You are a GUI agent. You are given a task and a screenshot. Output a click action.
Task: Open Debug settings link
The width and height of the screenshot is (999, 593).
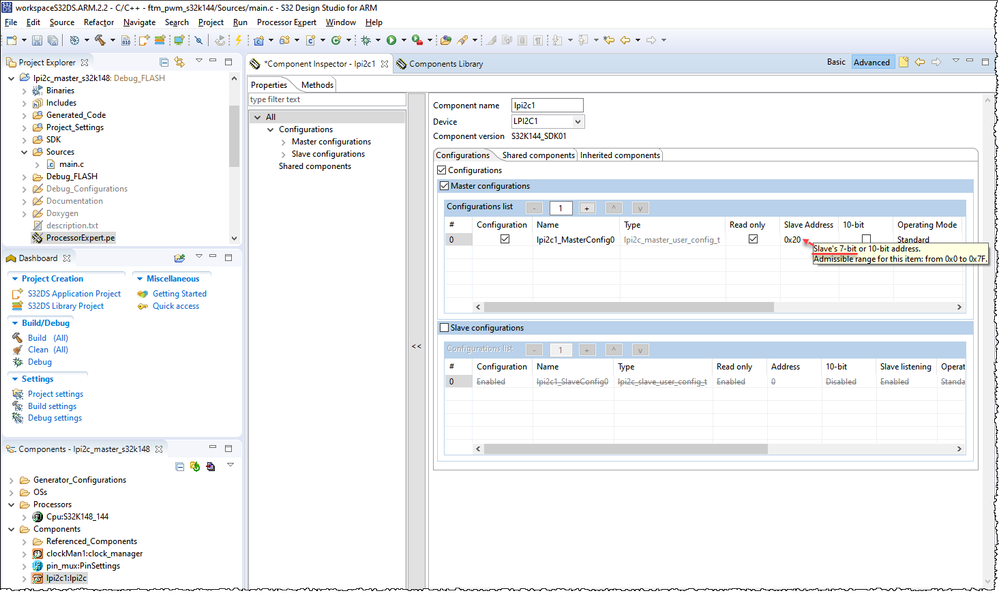point(55,418)
